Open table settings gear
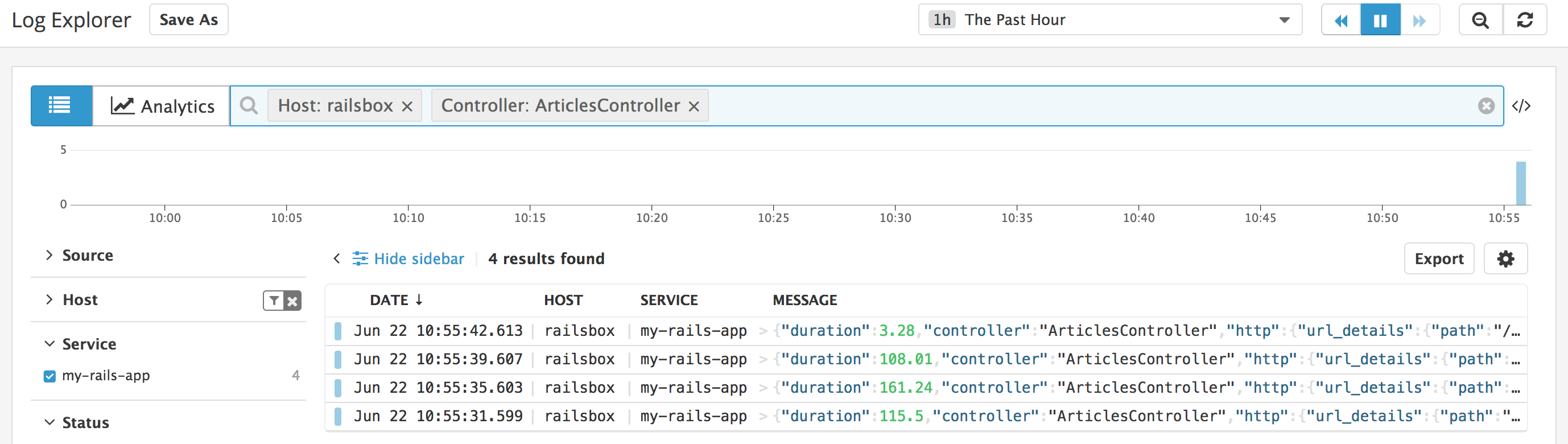The width and height of the screenshot is (1568, 444). click(1506, 259)
